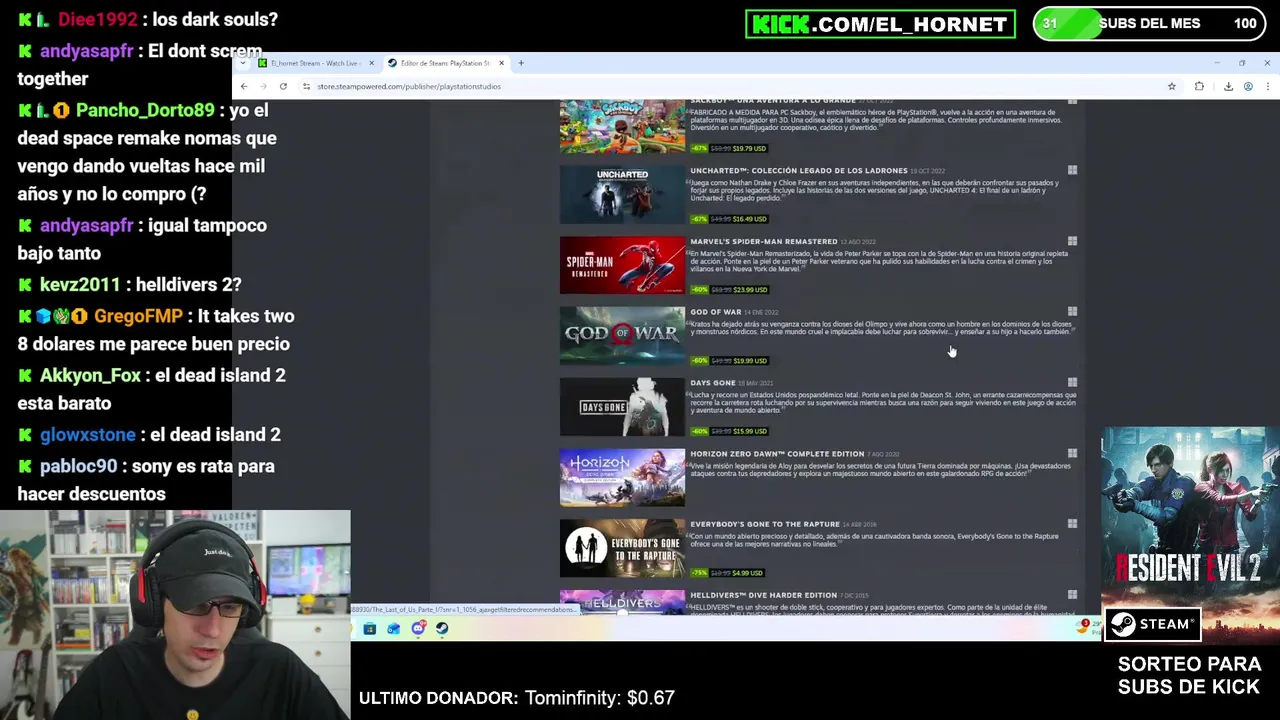Switch to El_hornet Stream Kick tab
The width and height of the screenshot is (1280, 720).
tap(316, 63)
